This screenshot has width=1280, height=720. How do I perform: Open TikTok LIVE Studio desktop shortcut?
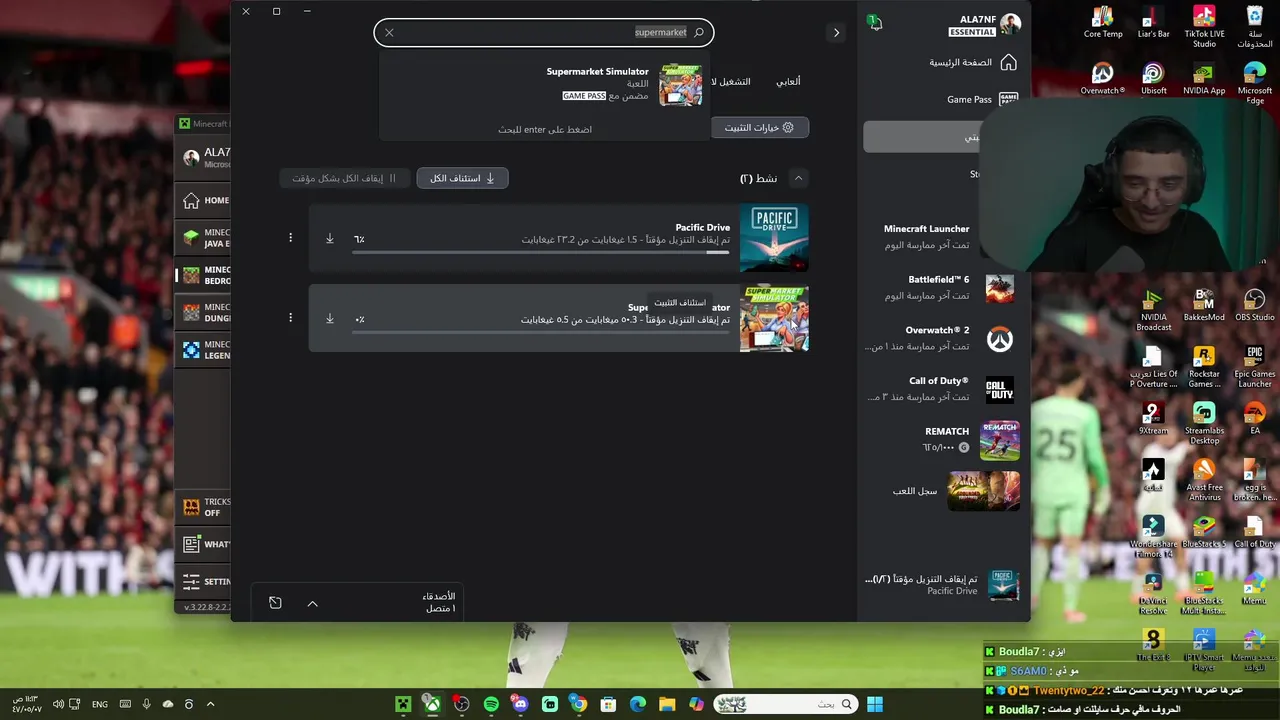tap(1204, 27)
